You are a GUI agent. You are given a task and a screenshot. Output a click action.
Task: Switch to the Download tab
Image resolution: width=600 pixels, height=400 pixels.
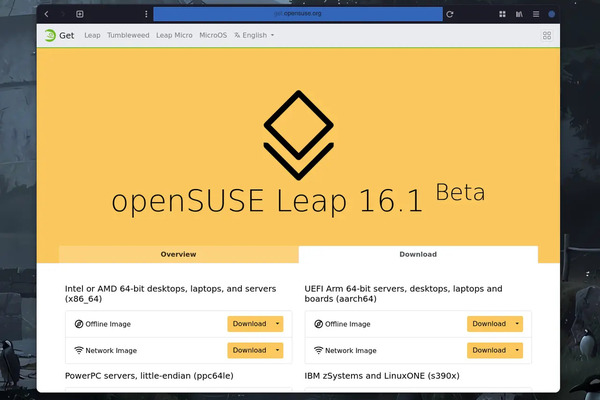click(418, 254)
